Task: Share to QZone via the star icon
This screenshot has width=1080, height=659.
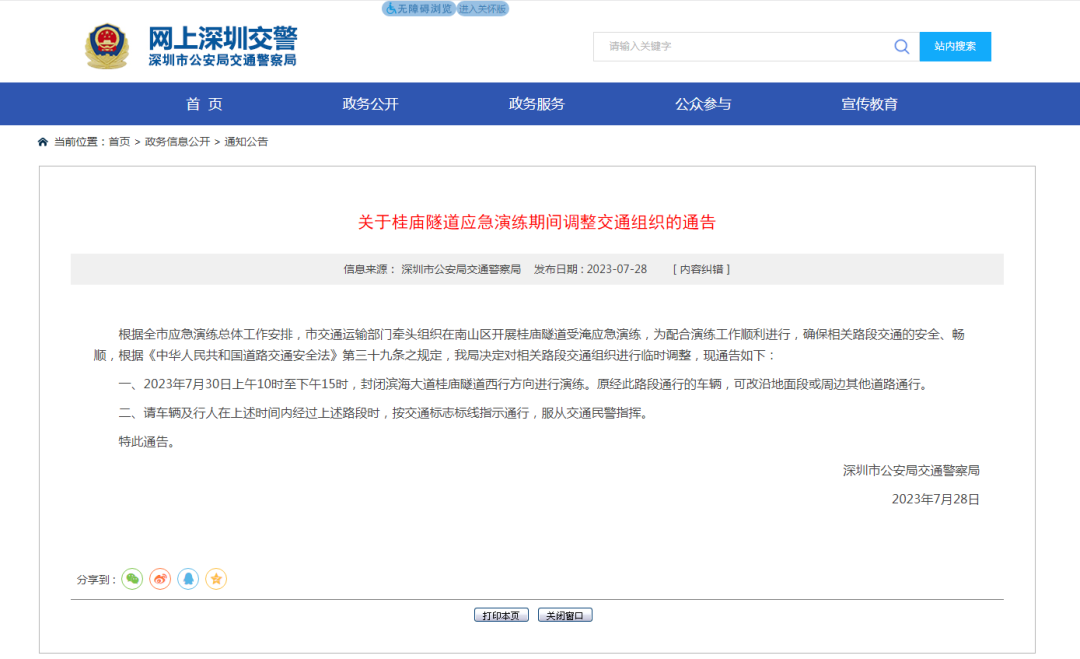Action: (x=216, y=579)
